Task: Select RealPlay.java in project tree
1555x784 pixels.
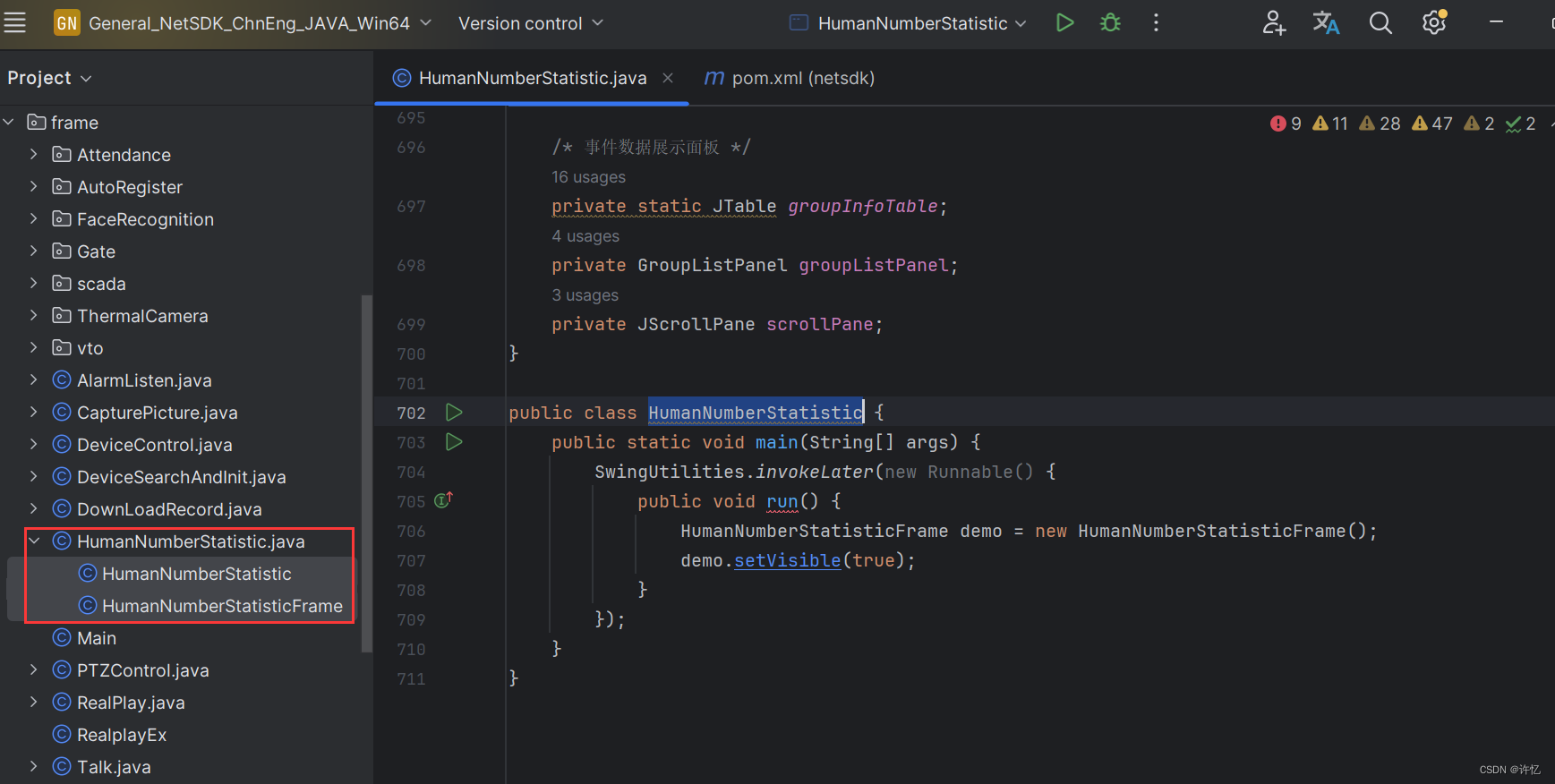Action: pos(131,703)
